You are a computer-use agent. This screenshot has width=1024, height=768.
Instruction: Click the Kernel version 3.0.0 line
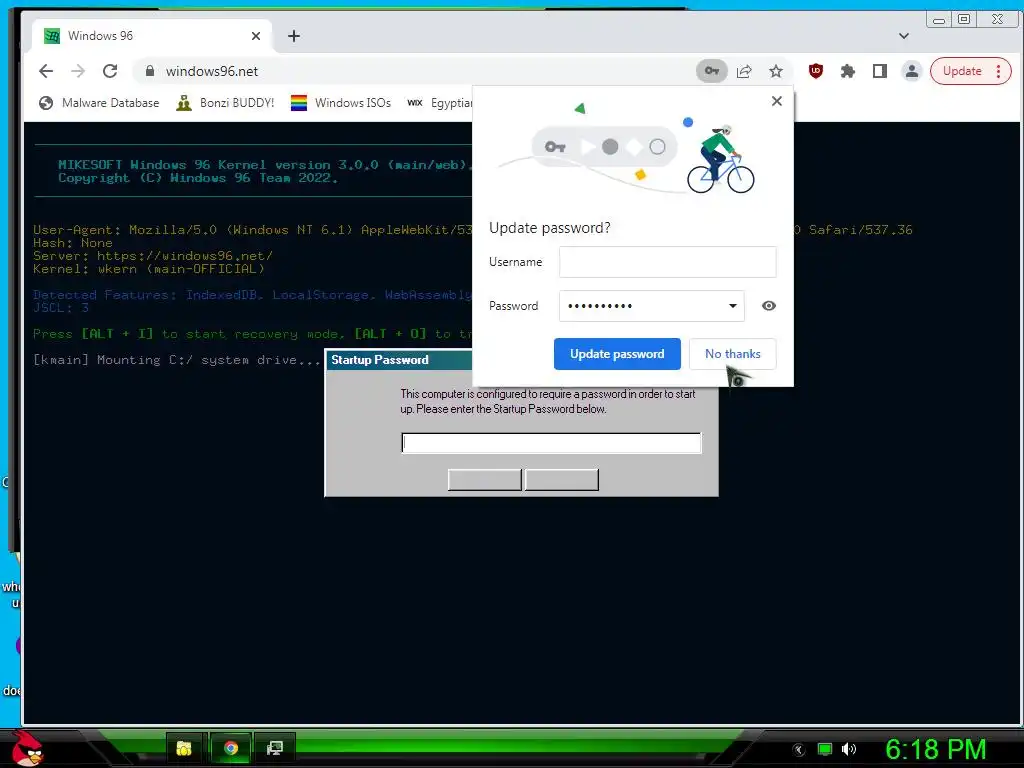[x=264, y=165]
